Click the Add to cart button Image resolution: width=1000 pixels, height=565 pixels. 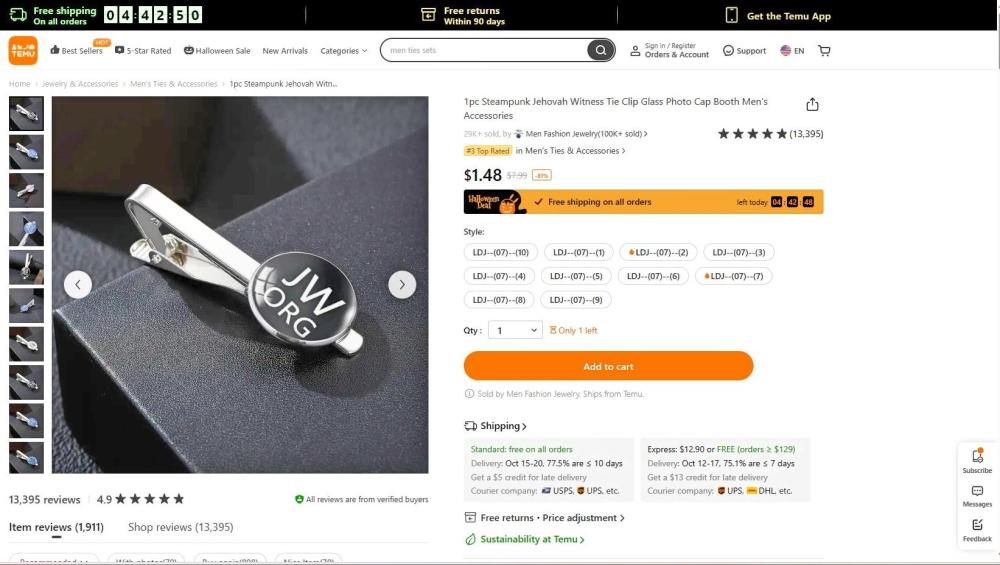tap(608, 366)
